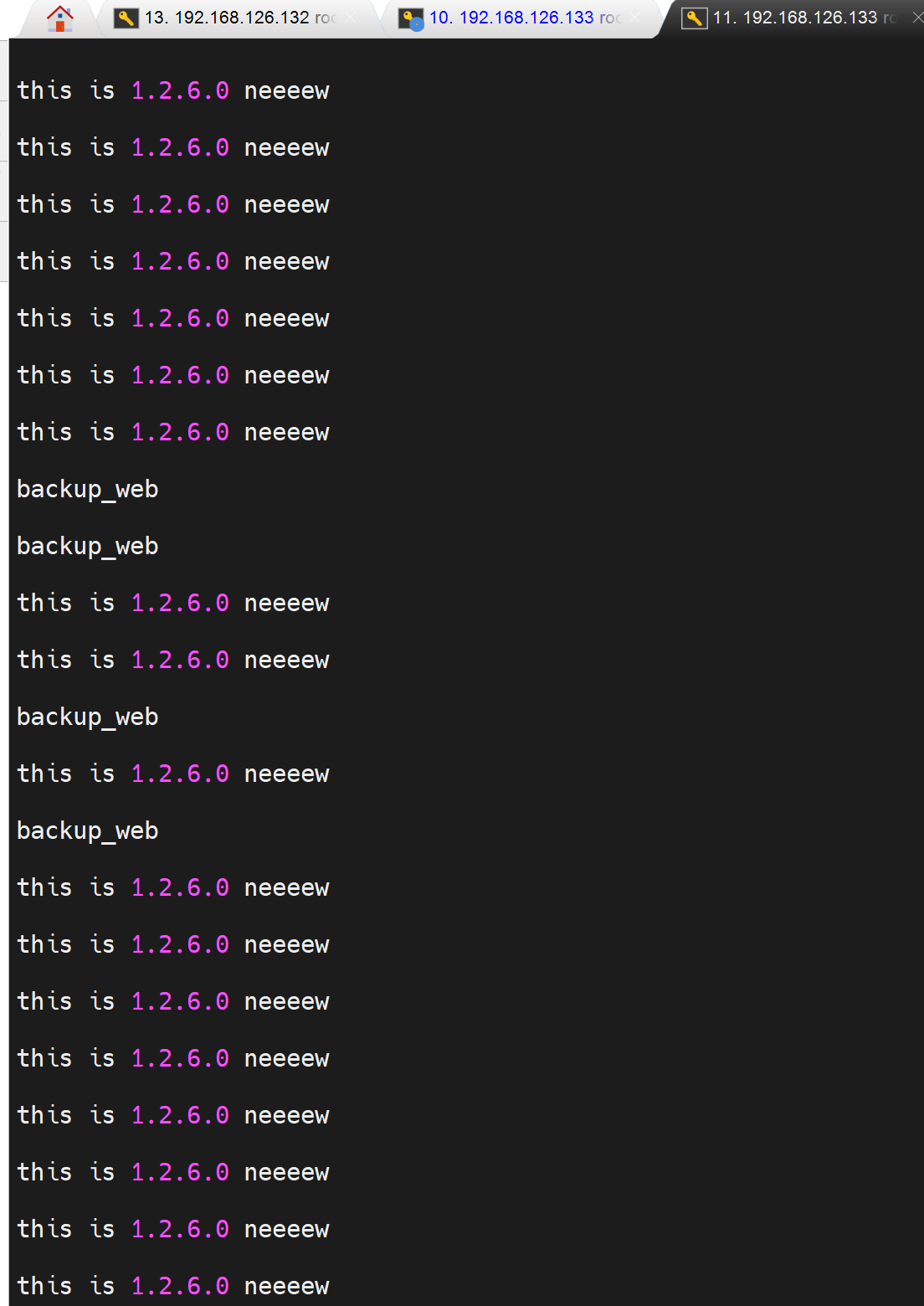Click line between third and fourth backup_web
The height and width of the screenshot is (1306, 924).
coord(173,774)
